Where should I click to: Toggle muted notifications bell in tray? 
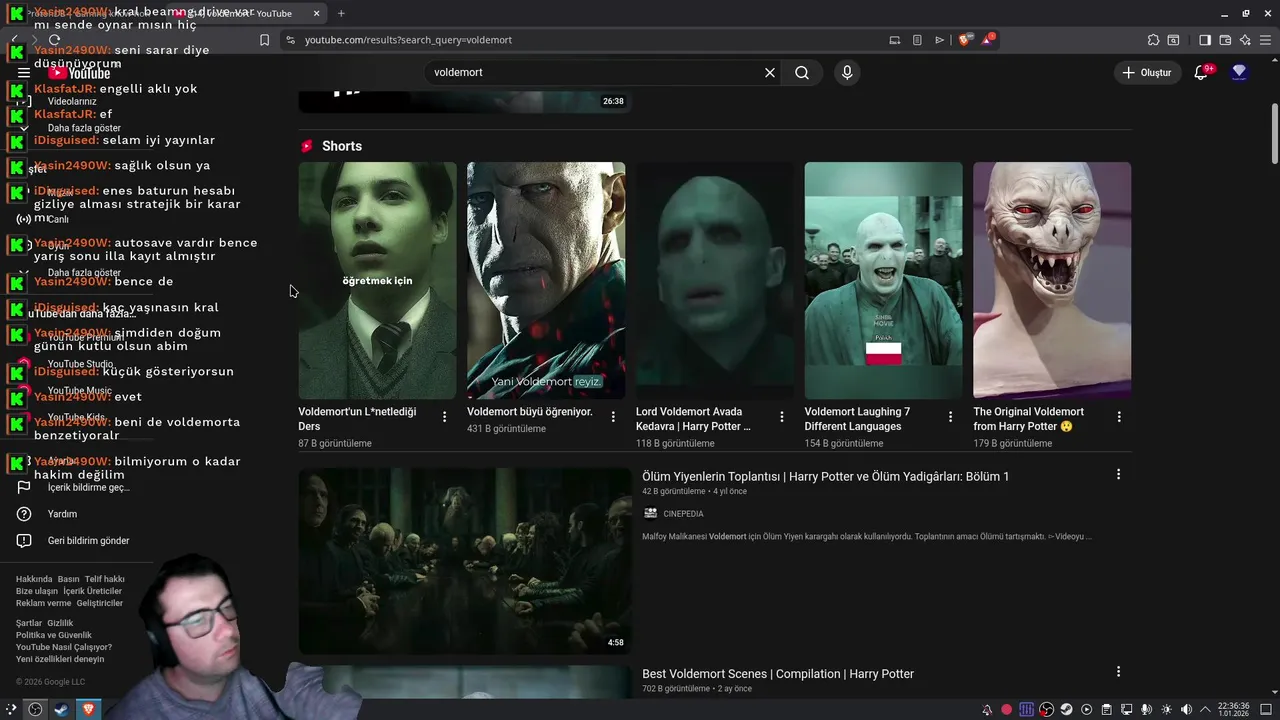pos(987,710)
